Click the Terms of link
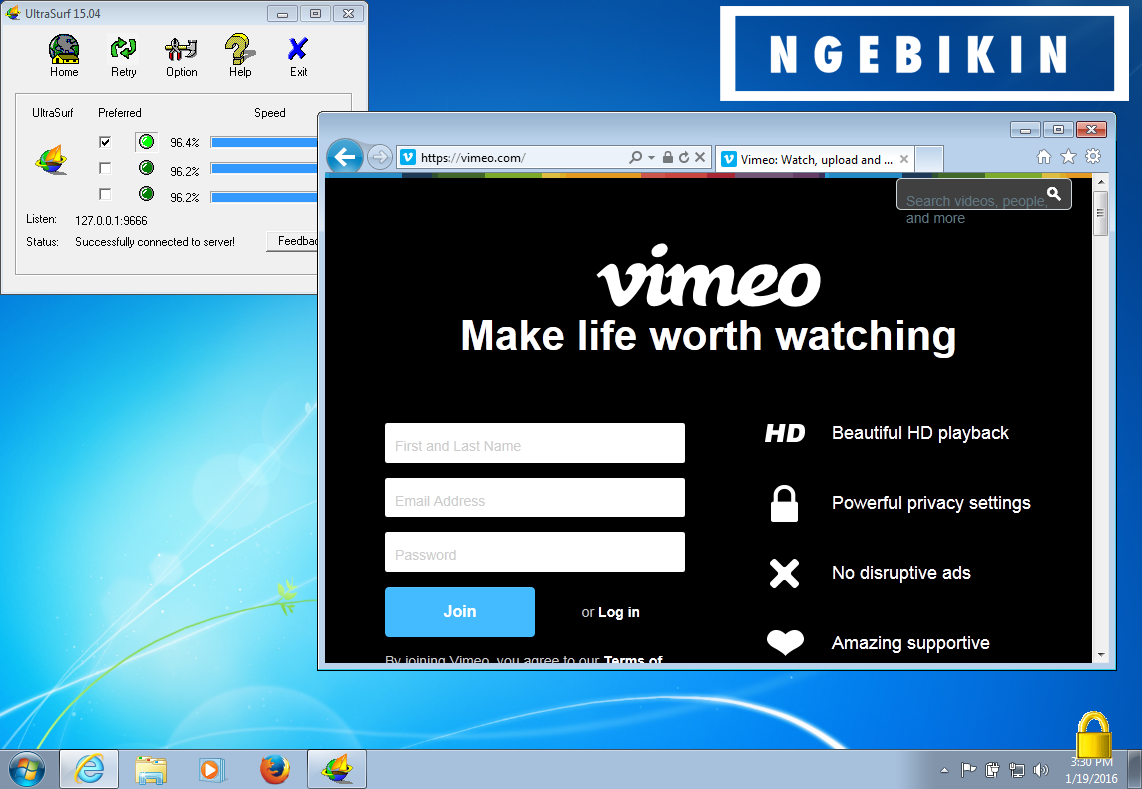 coord(633,658)
